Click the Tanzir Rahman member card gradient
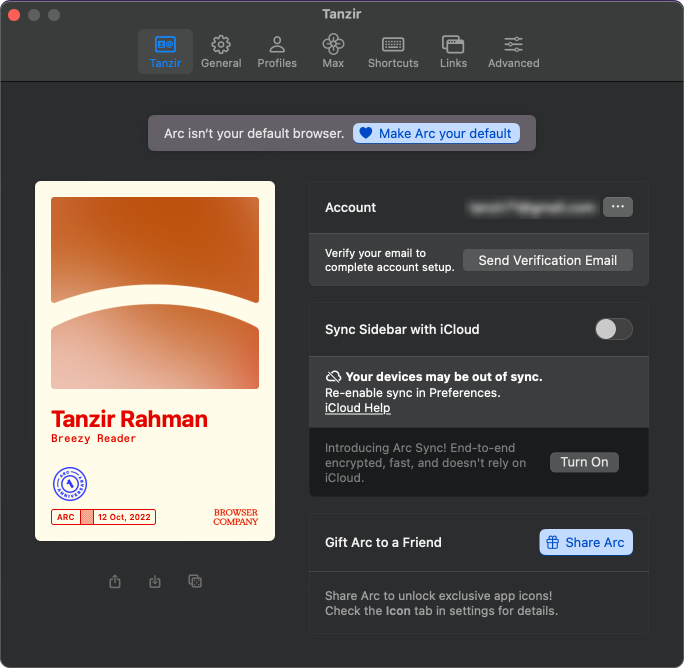The height and width of the screenshot is (668, 684). (x=155, y=290)
